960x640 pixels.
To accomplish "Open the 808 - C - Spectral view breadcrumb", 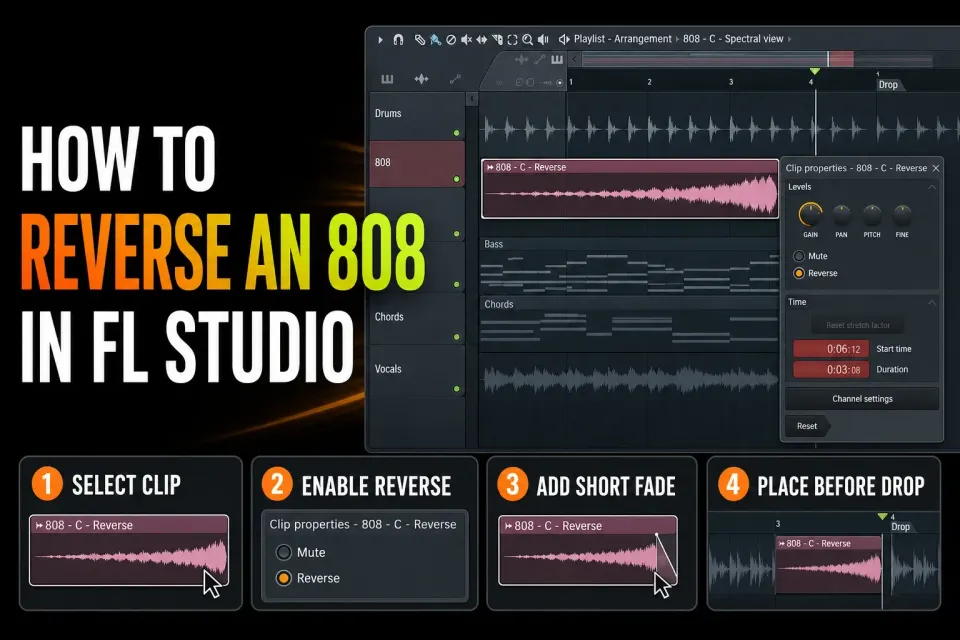I will pyautogui.click(x=733, y=39).
